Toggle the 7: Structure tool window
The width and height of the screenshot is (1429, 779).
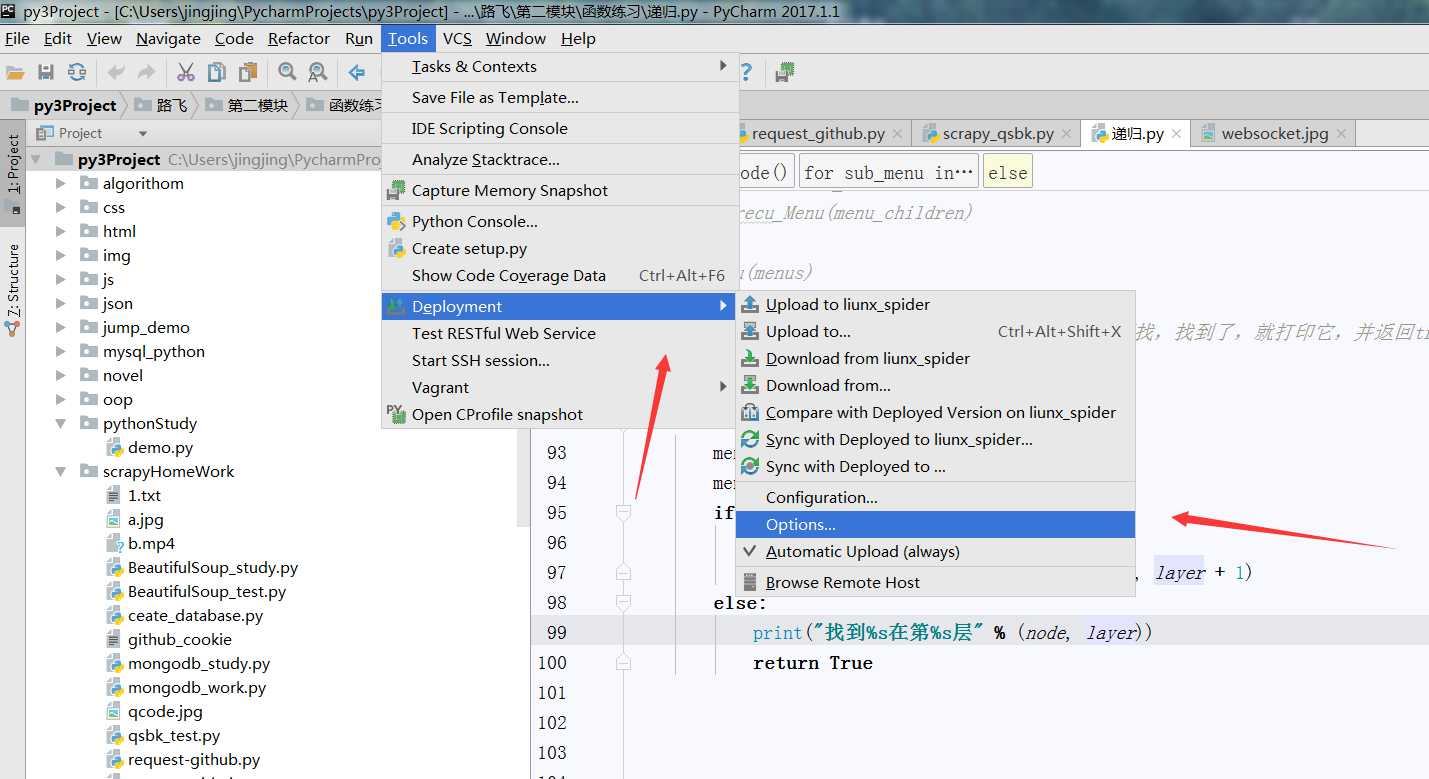tap(13, 289)
